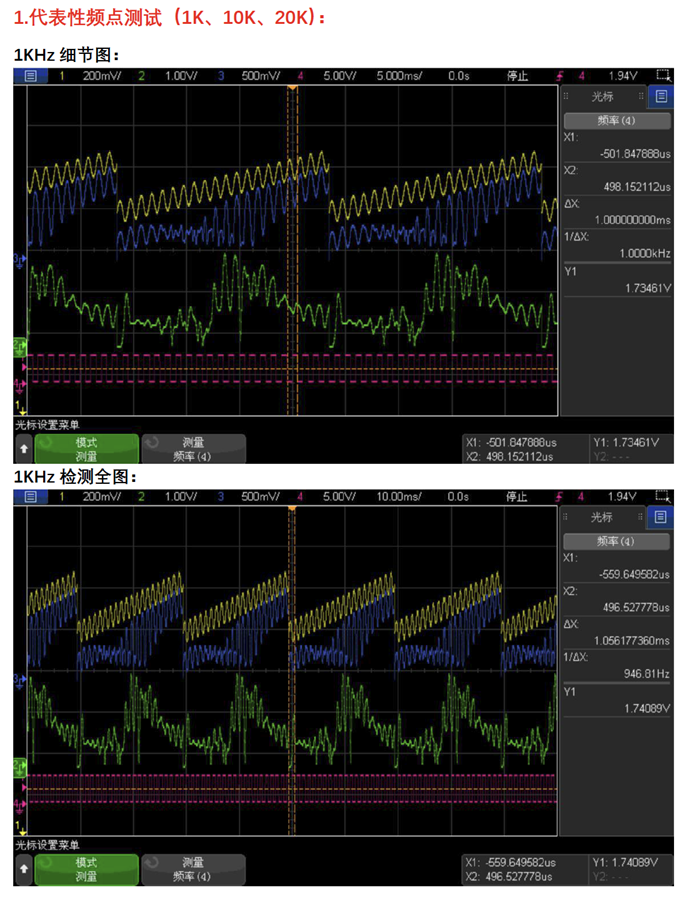Open the 测量 频率(4) softkey in top scope
This screenshot has height=897, width=686.
click(192, 449)
